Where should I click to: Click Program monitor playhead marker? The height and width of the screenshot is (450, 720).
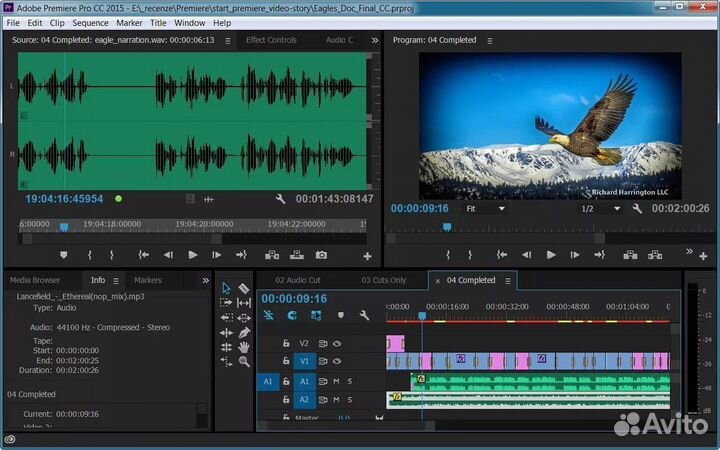click(x=447, y=227)
